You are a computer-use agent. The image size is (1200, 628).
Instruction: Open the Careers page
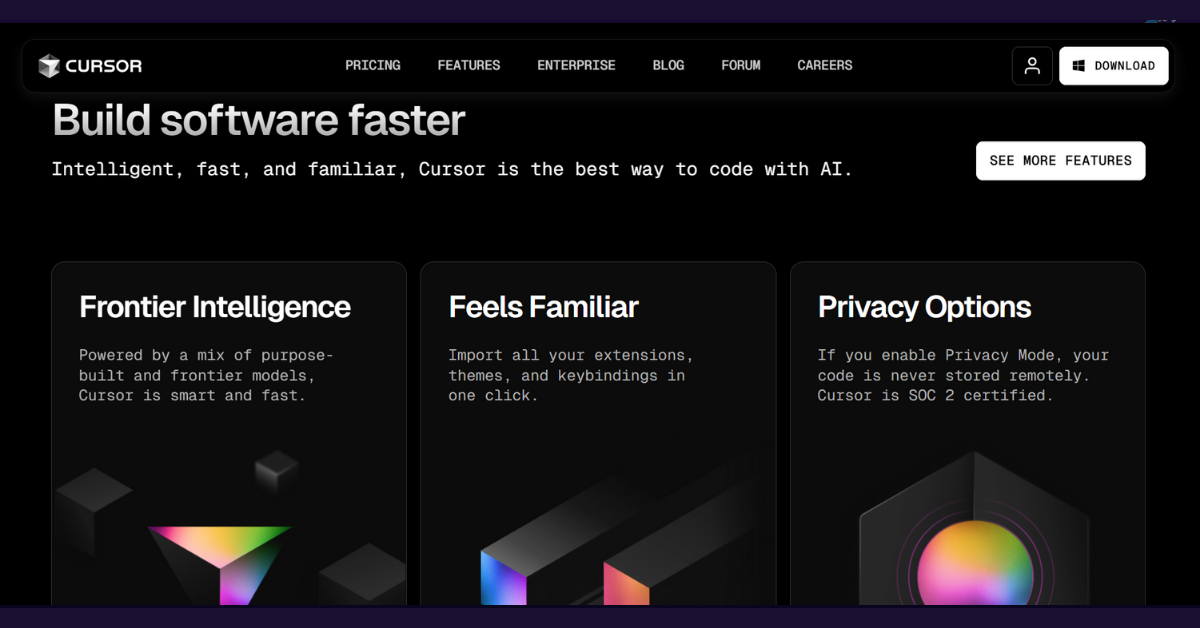tap(825, 66)
